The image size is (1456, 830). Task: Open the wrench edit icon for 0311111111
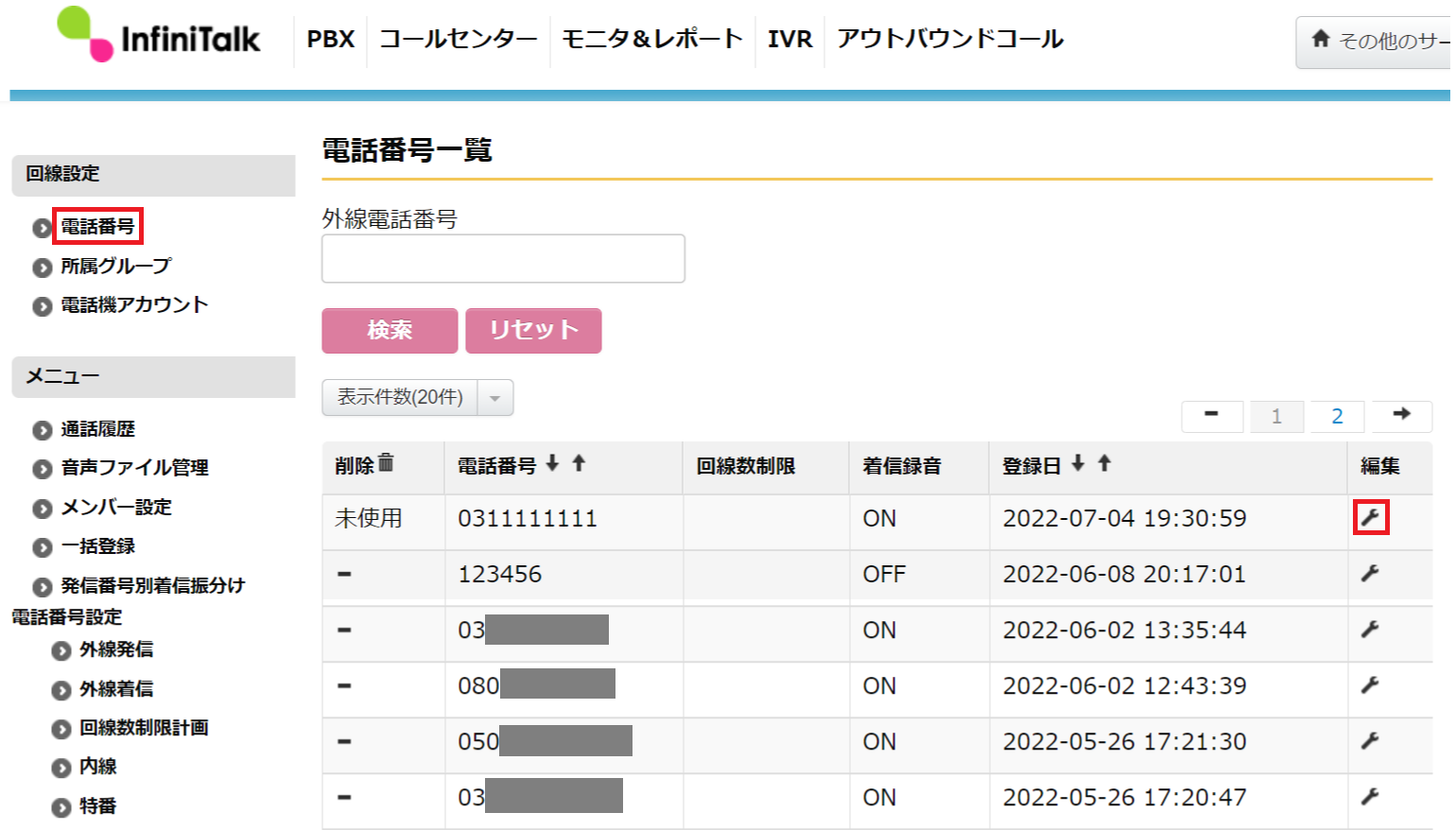click(x=1370, y=517)
